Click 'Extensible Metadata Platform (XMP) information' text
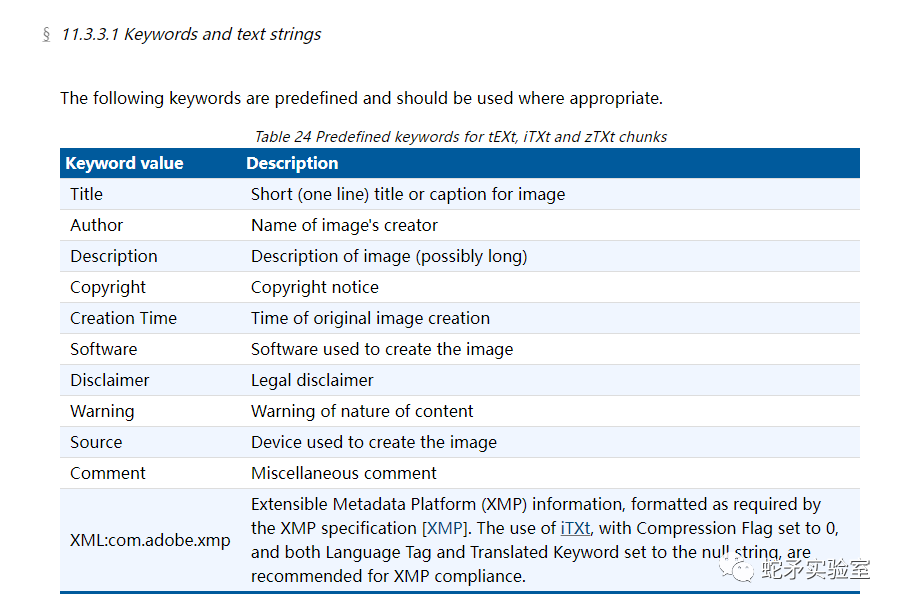Viewport: 900px width, 609px height. (x=437, y=504)
